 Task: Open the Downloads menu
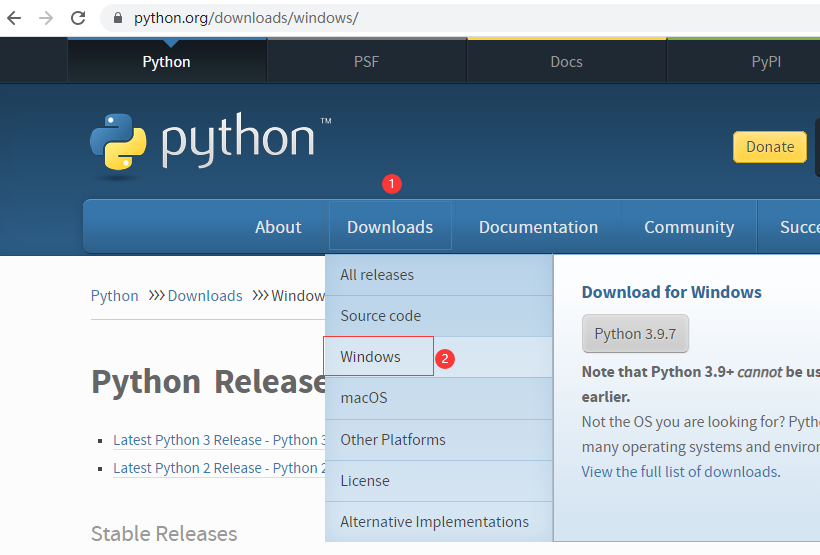pos(390,227)
